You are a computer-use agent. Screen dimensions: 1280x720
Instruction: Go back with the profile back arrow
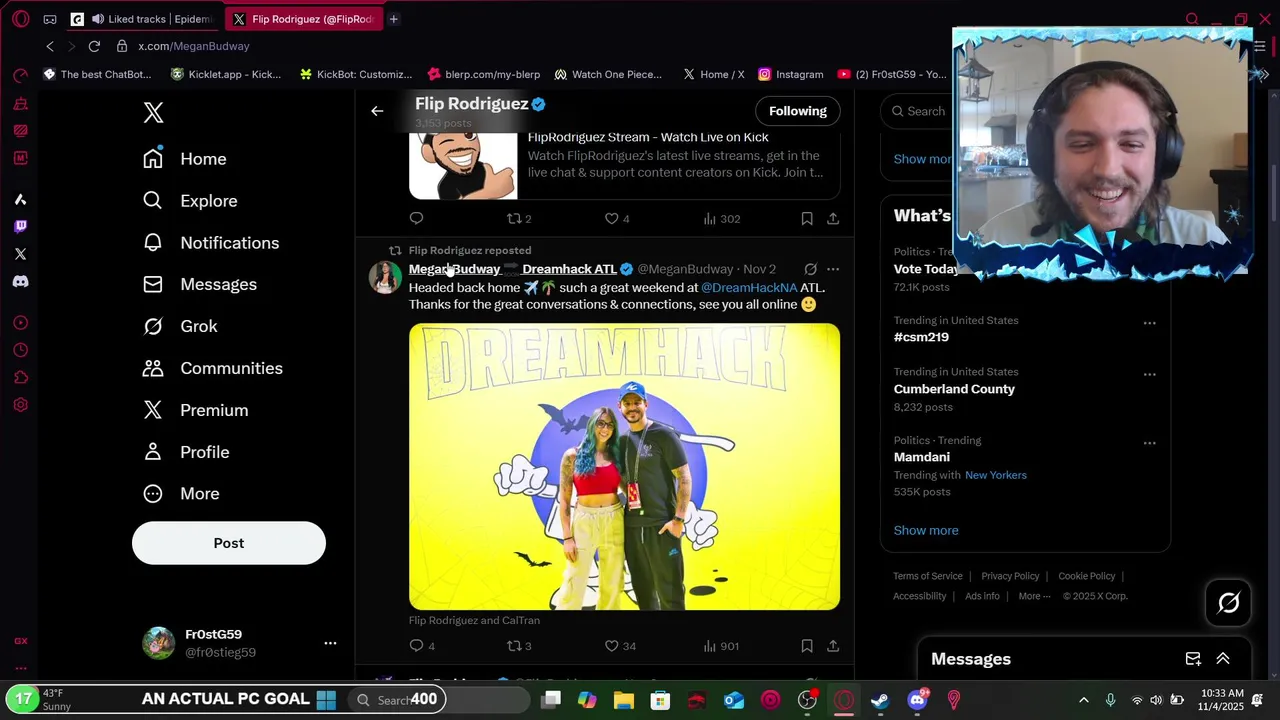pos(377,111)
